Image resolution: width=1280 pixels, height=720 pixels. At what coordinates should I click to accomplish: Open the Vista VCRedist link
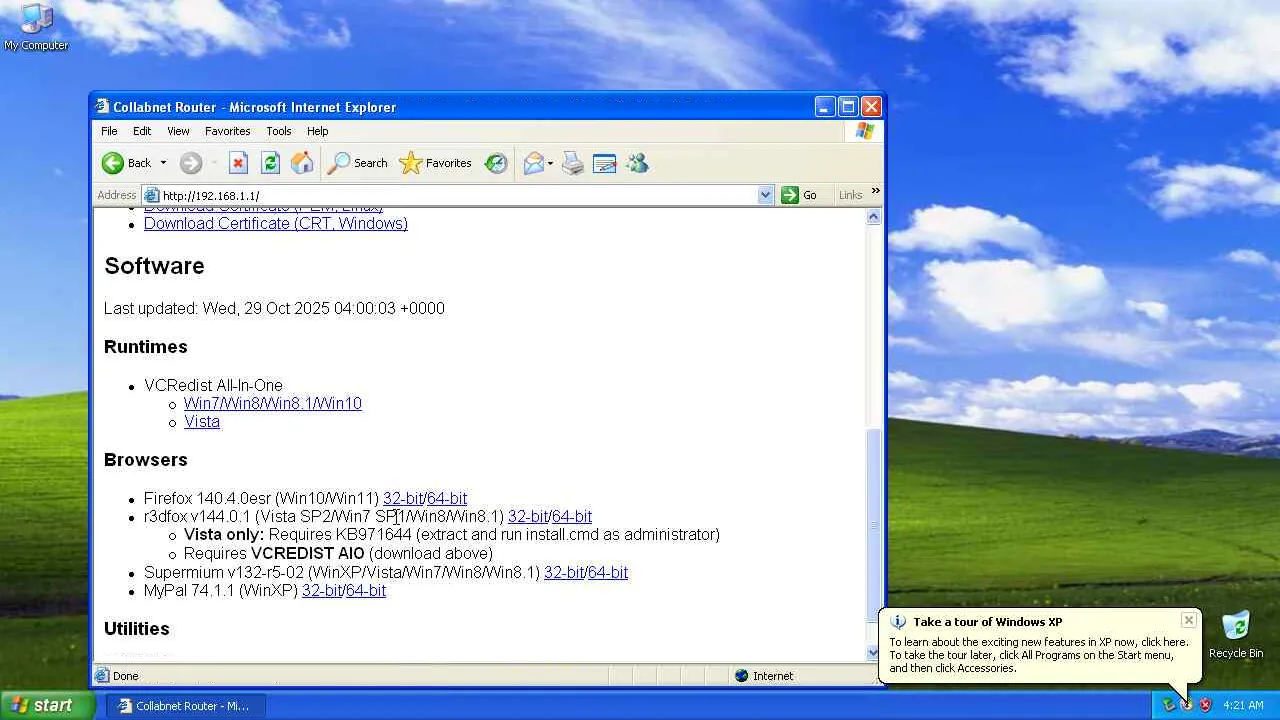coord(202,421)
